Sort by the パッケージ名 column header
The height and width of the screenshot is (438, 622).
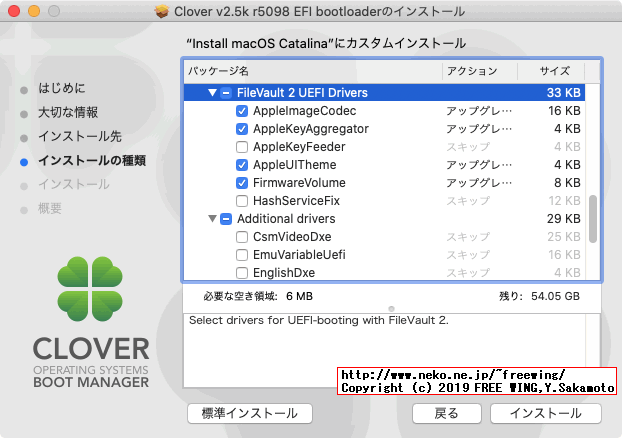(313, 71)
